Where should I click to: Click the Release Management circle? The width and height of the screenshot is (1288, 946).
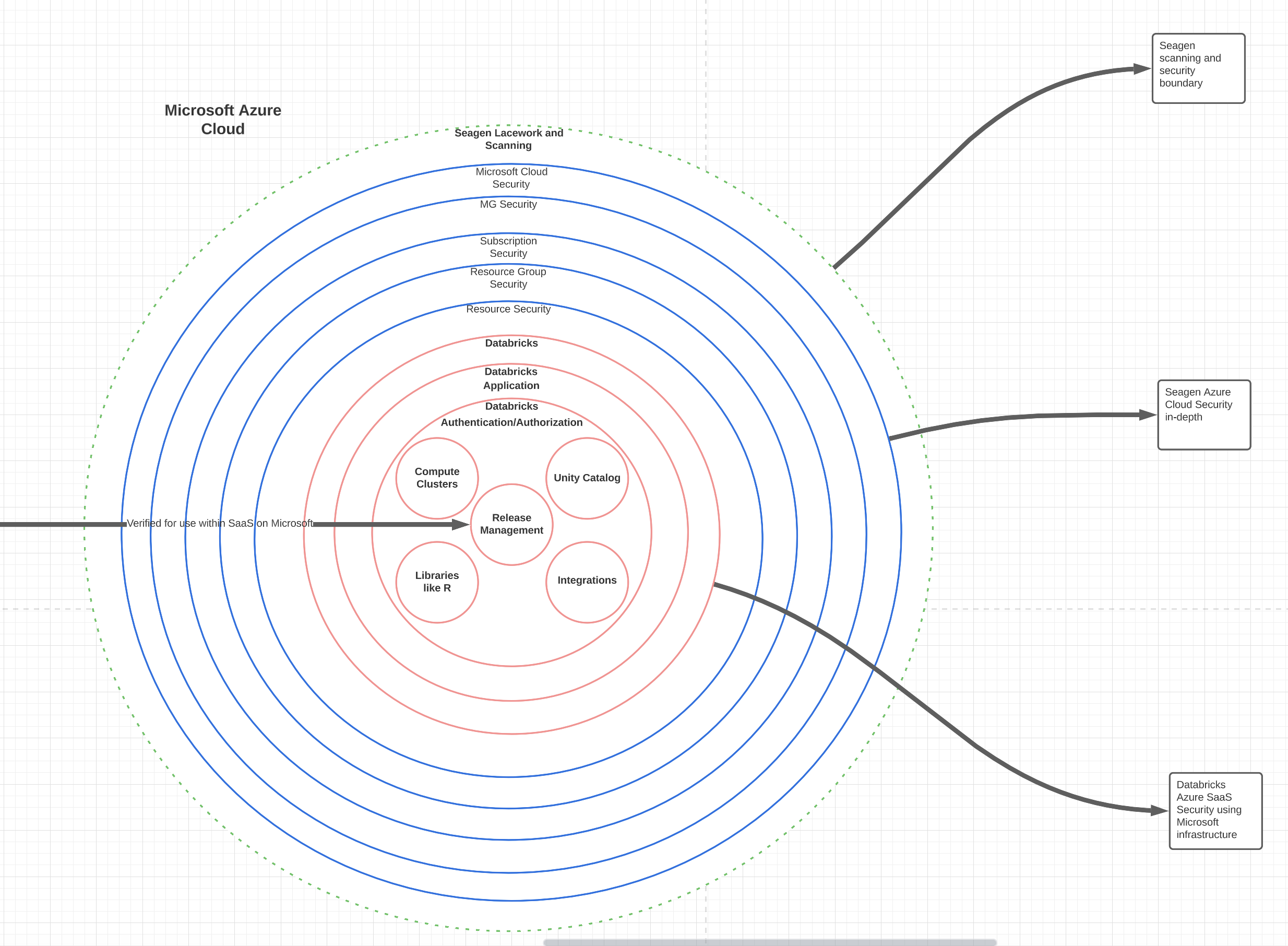[511, 525]
